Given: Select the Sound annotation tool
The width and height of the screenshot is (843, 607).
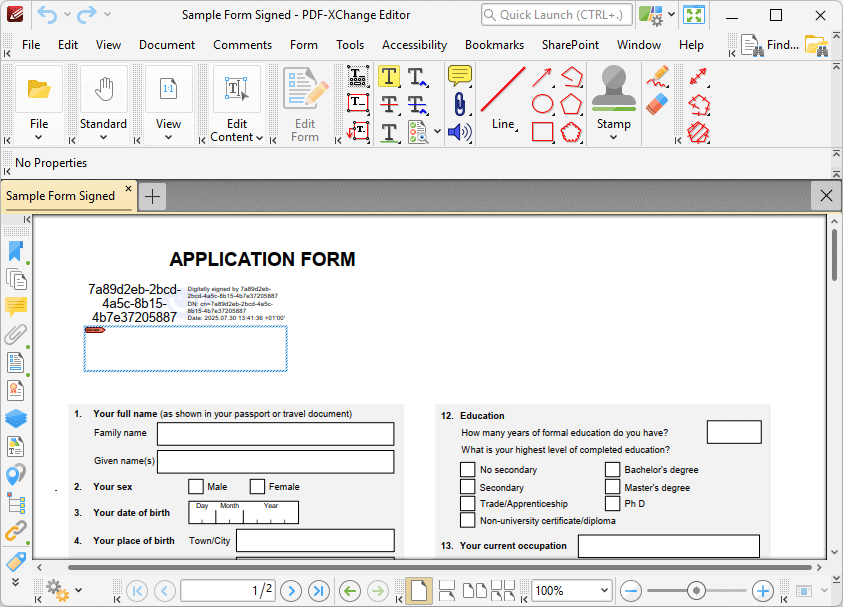Looking at the screenshot, I should pos(458,131).
